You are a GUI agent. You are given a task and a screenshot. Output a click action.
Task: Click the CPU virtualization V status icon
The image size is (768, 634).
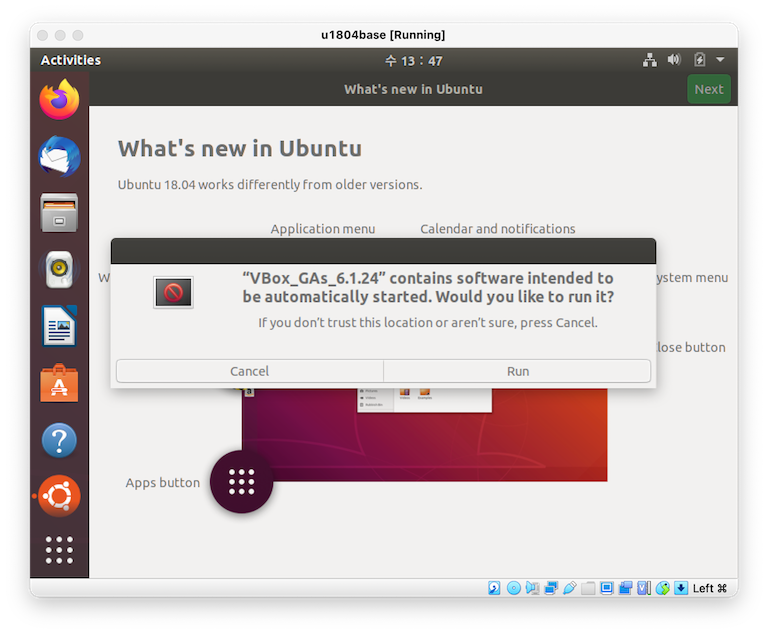pyautogui.click(x=644, y=587)
